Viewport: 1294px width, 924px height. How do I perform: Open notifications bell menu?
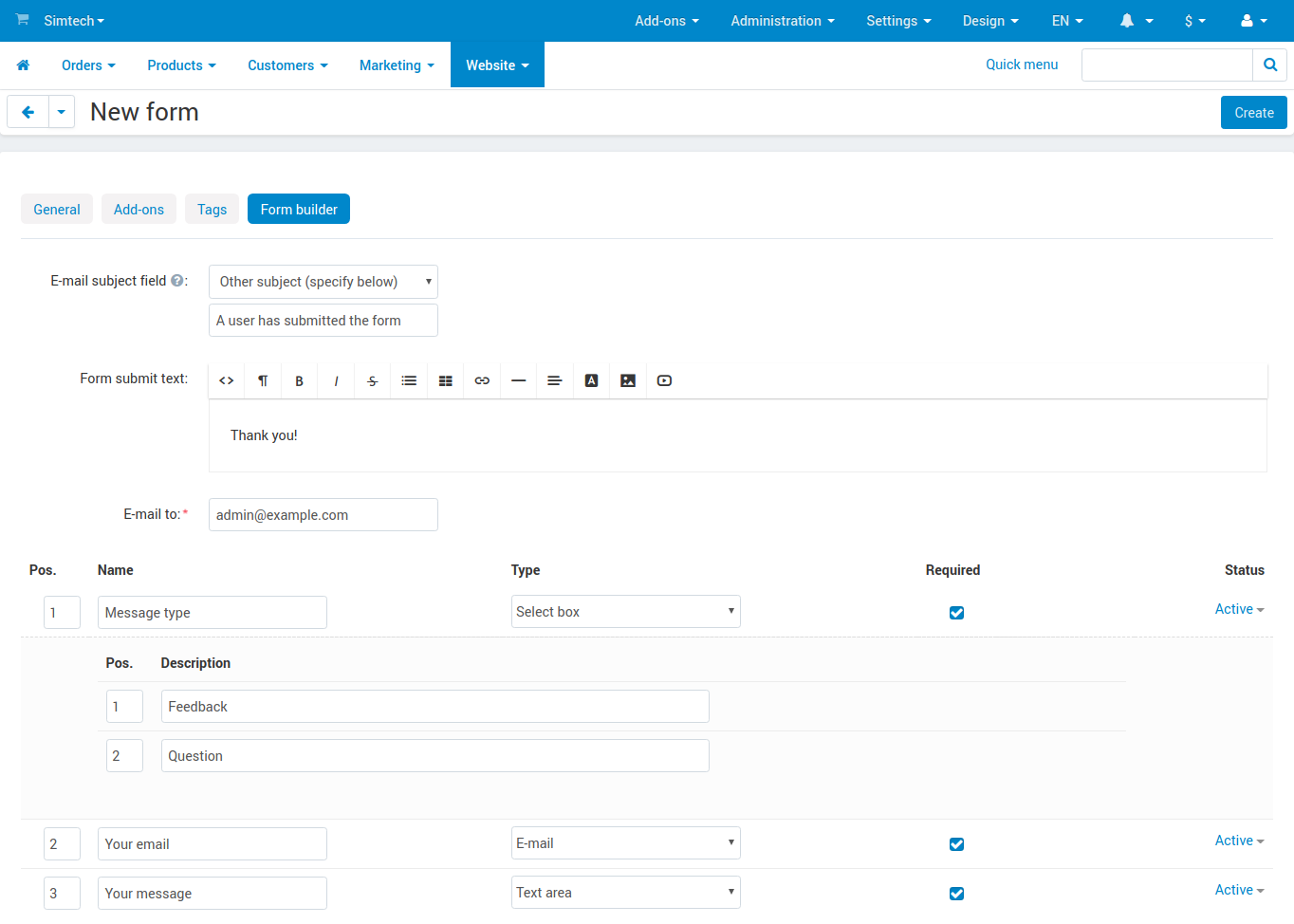click(x=1136, y=21)
